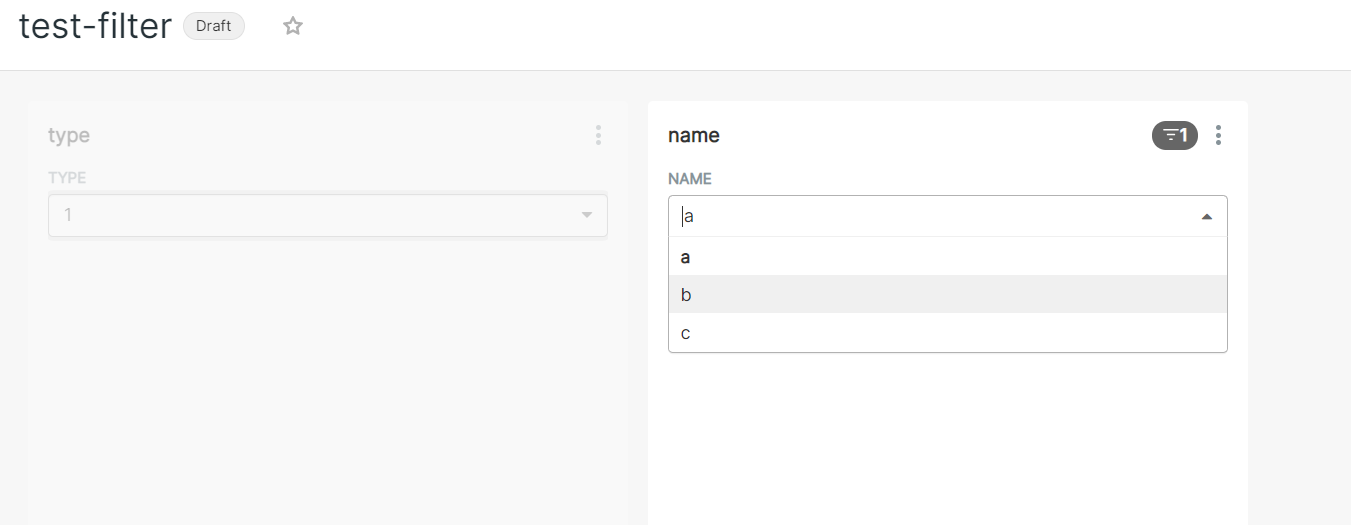The width and height of the screenshot is (1351, 525).
Task: Focus the NAME search input field
Action: point(935,216)
